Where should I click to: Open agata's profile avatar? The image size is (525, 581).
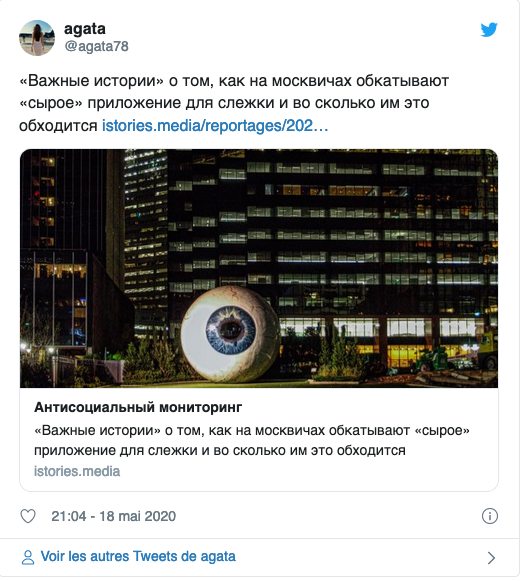coord(37,38)
